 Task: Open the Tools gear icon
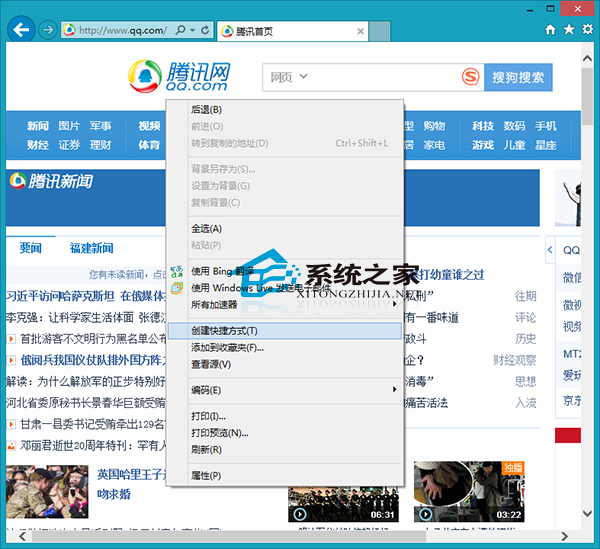587,29
